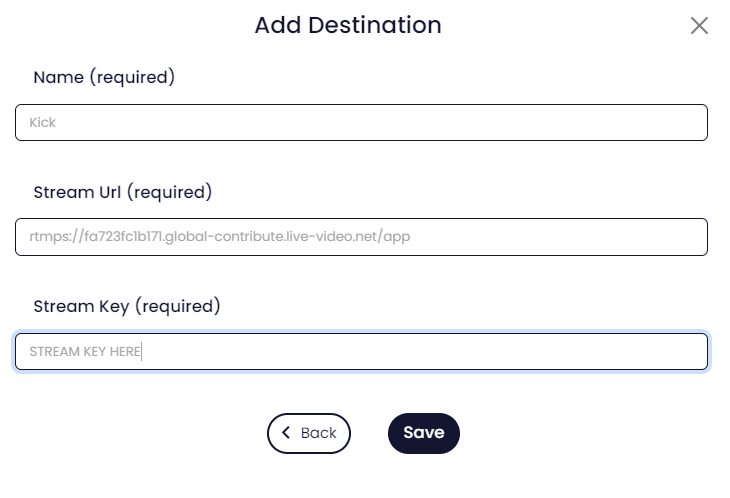
Task: Click the "Kick" placeholder text
Action: coord(43,123)
